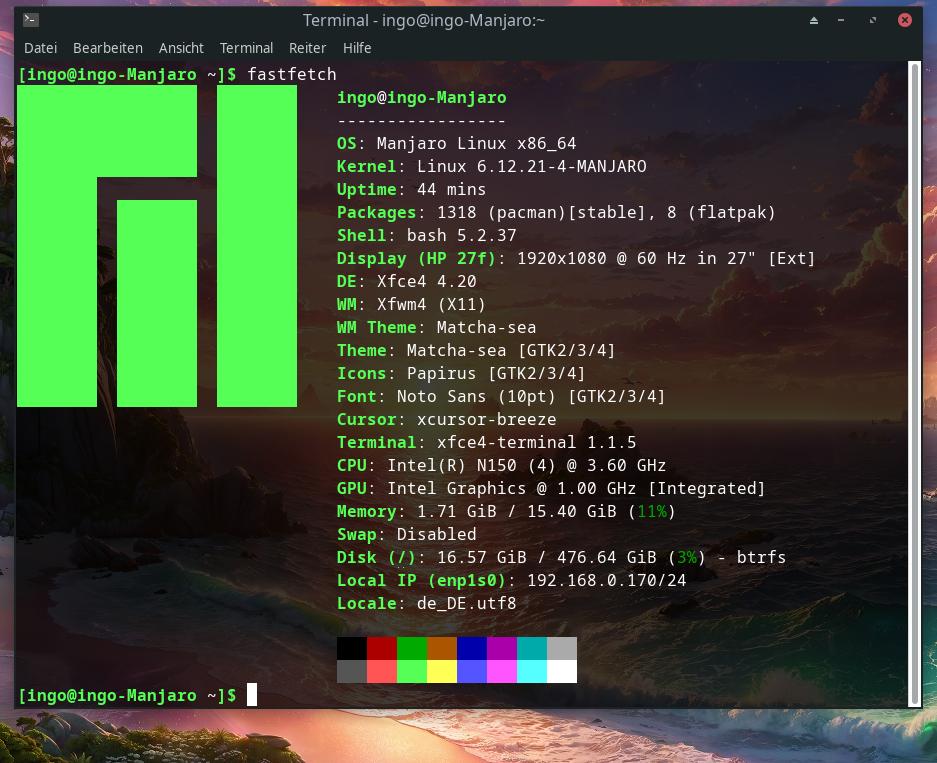
Task: Click the Local IP address 192.168.0.170/24
Action: click(x=606, y=580)
